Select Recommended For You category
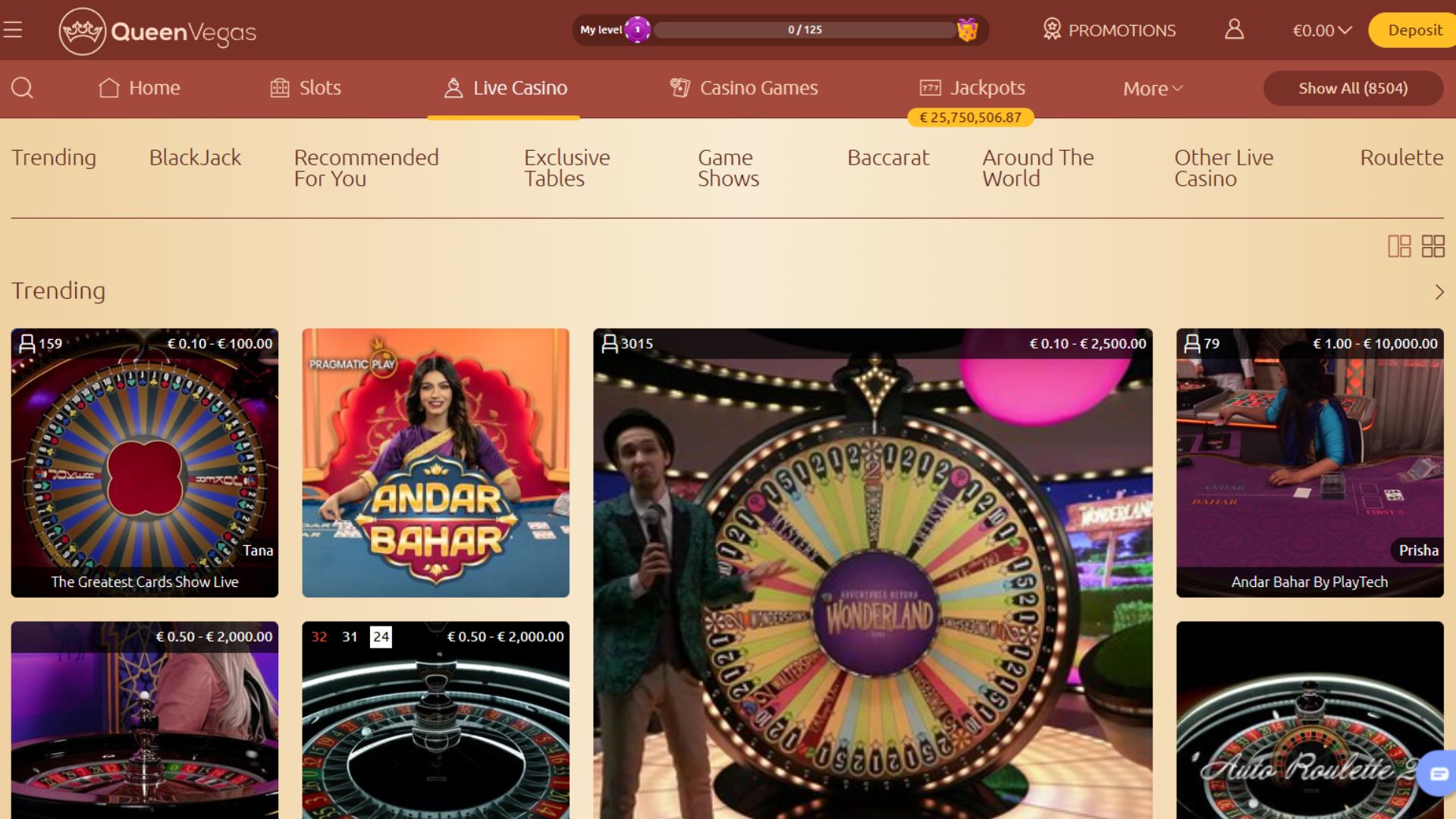The height and width of the screenshot is (819, 1456). click(366, 168)
